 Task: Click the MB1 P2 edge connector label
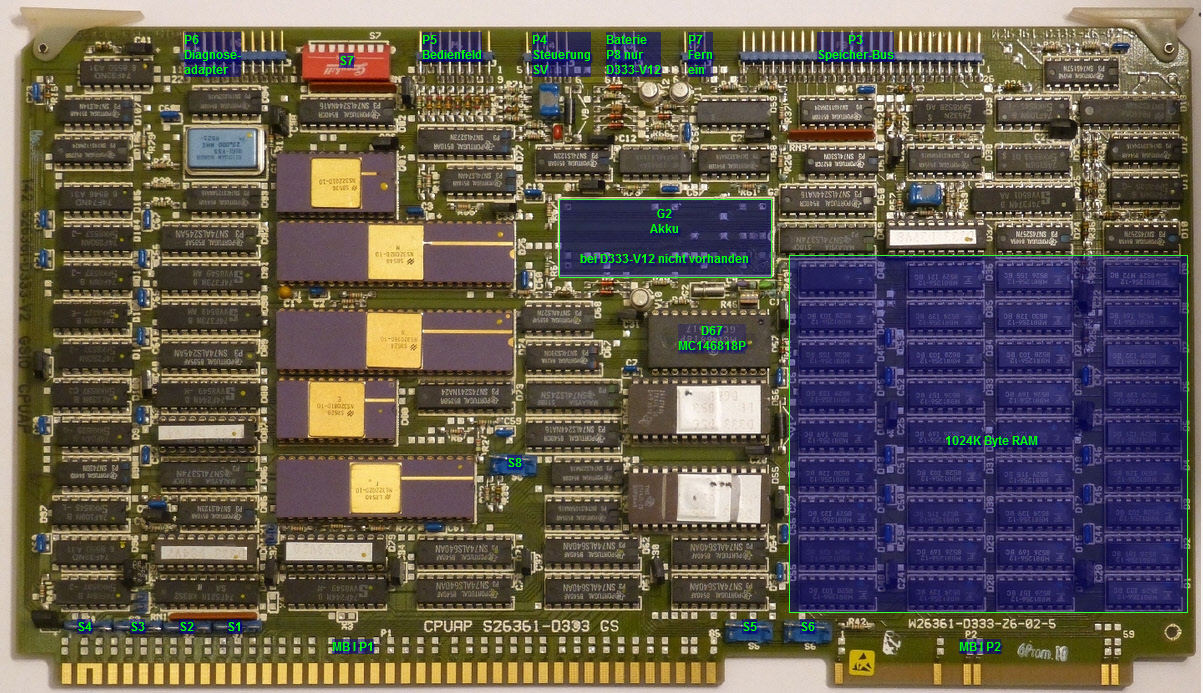point(979,647)
